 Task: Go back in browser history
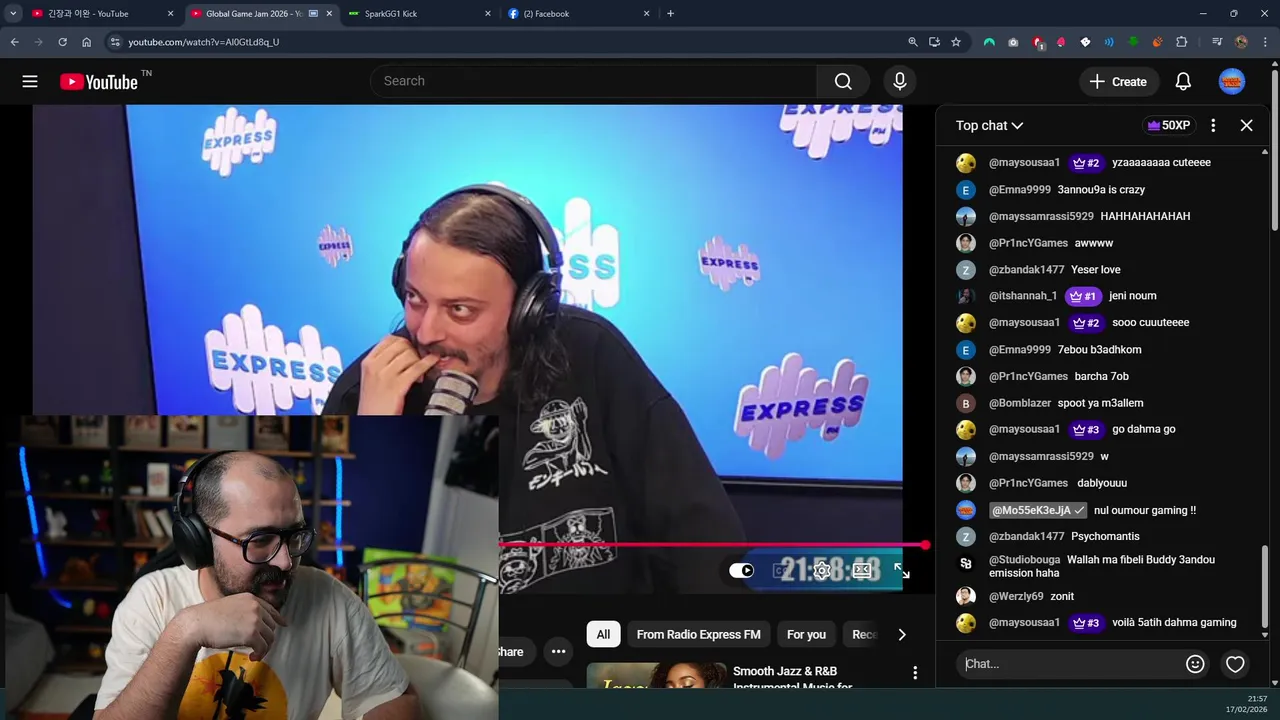click(14, 42)
